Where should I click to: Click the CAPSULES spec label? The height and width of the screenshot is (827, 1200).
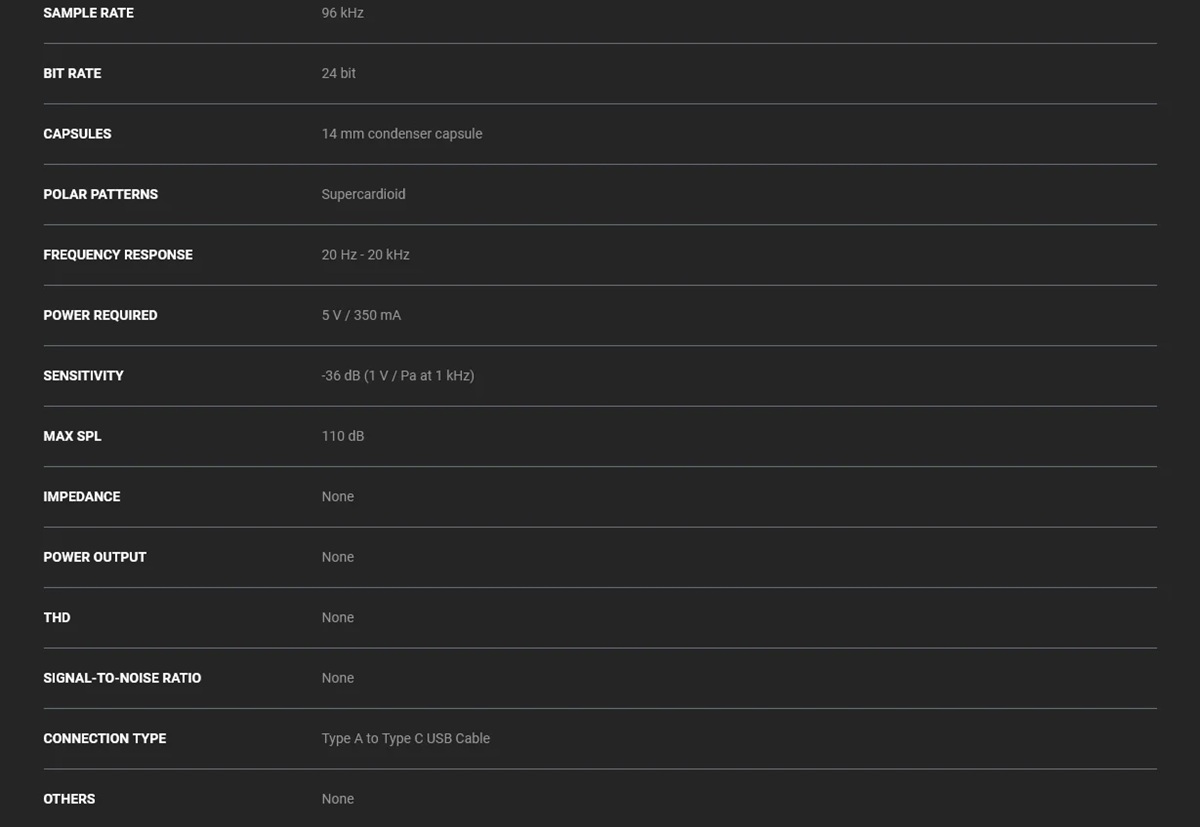click(x=77, y=134)
